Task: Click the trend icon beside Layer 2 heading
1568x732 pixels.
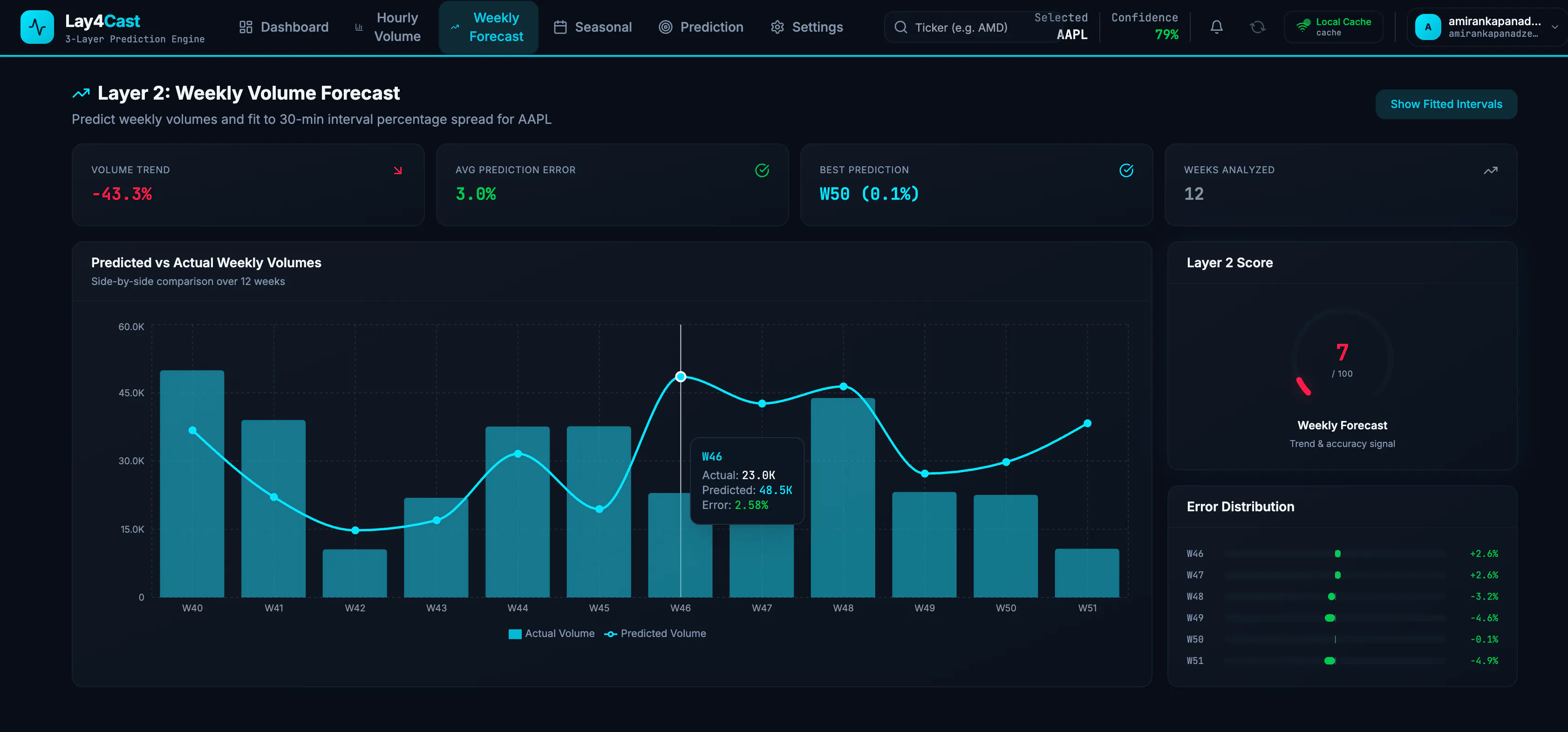Action: coord(81,93)
